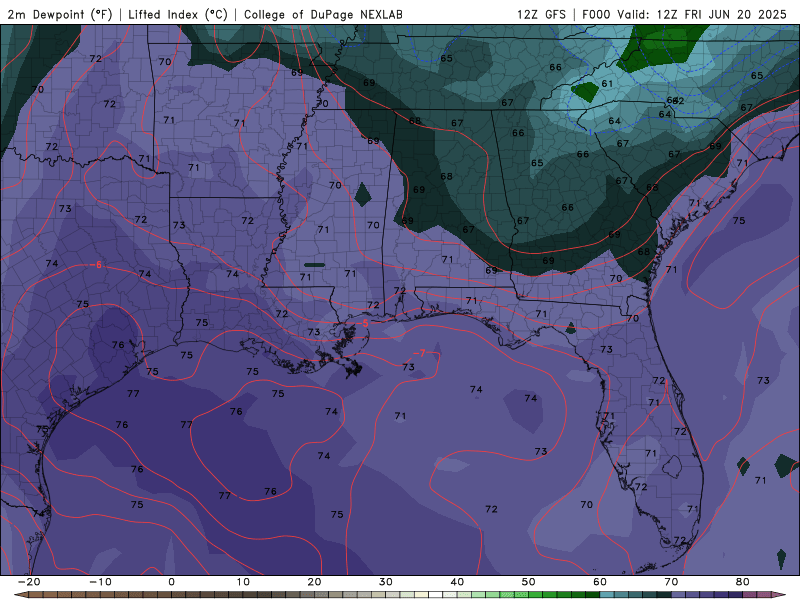Viewport: 800px width, 600px height.
Task: Select the 30 label on the color scale
Action: pos(386,582)
